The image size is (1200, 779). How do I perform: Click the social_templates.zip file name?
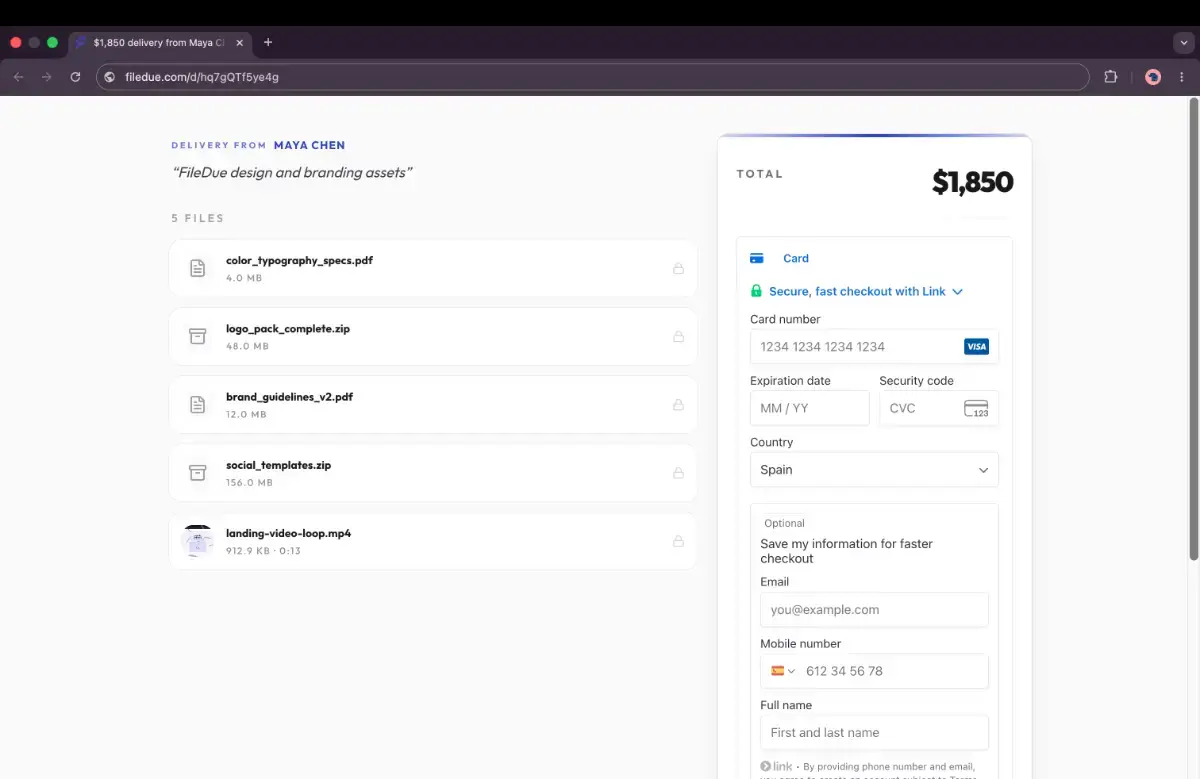(278, 465)
